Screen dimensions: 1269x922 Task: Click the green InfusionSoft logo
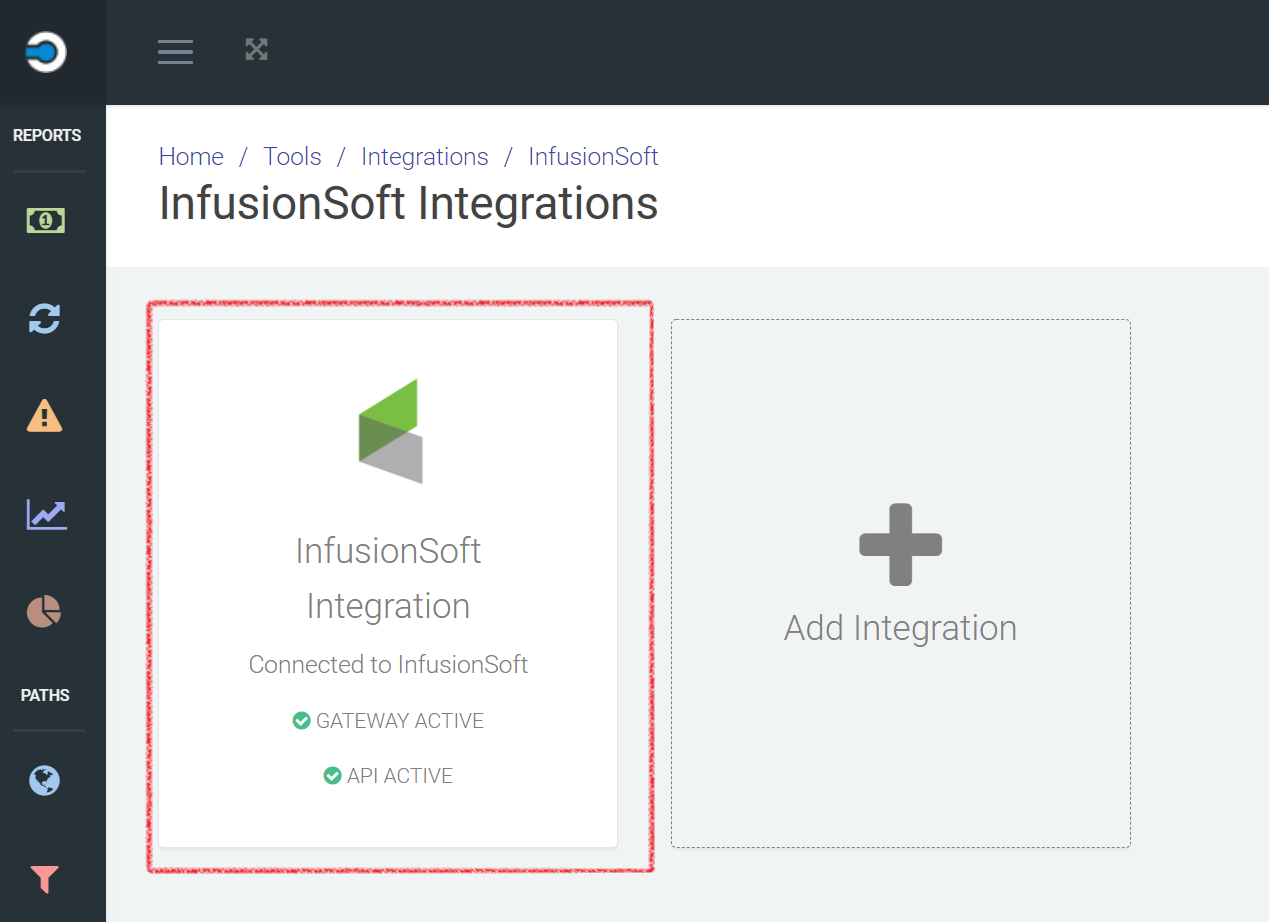pos(390,431)
